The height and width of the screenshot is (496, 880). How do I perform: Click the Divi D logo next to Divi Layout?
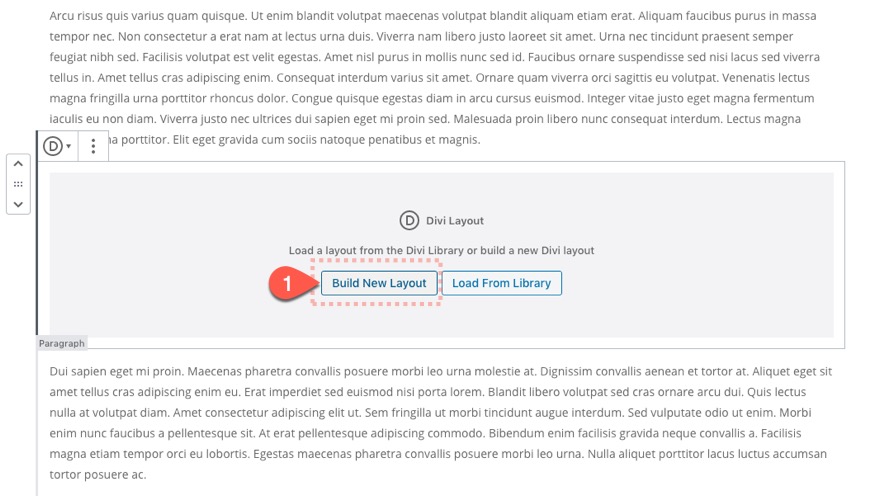[409, 221]
